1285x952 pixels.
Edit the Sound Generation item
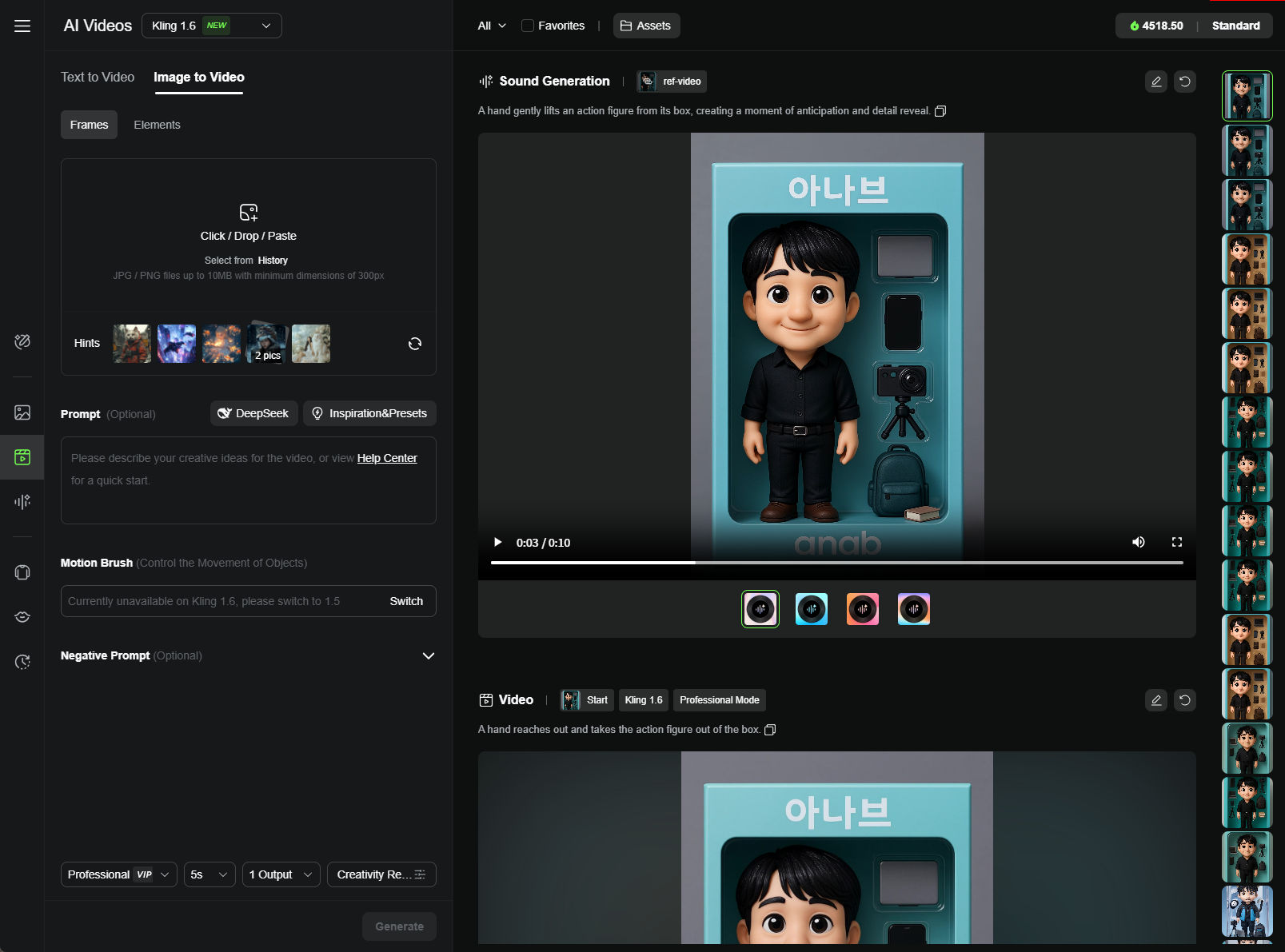tap(1156, 82)
